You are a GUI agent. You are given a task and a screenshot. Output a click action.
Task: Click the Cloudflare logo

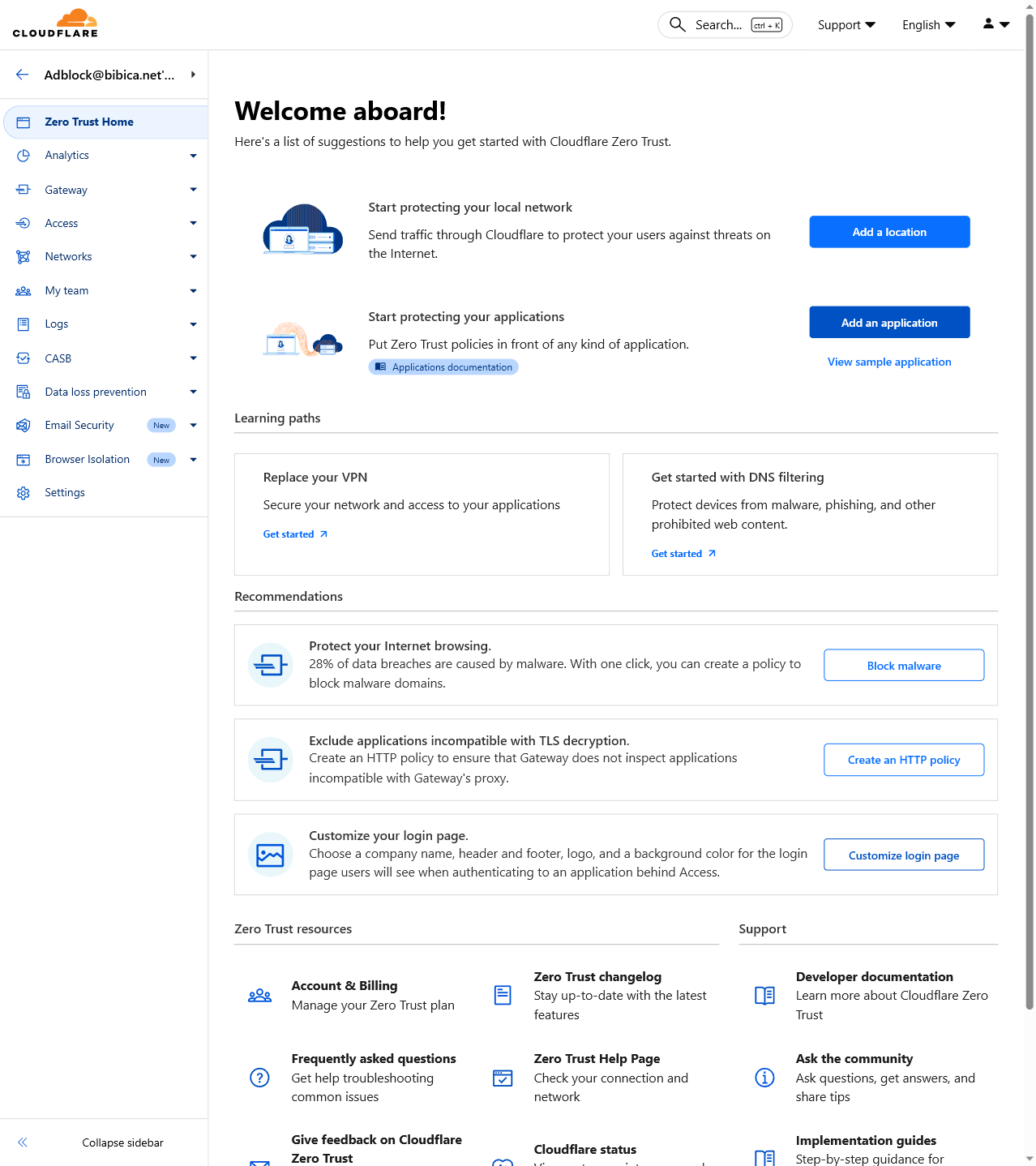click(55, 24)
